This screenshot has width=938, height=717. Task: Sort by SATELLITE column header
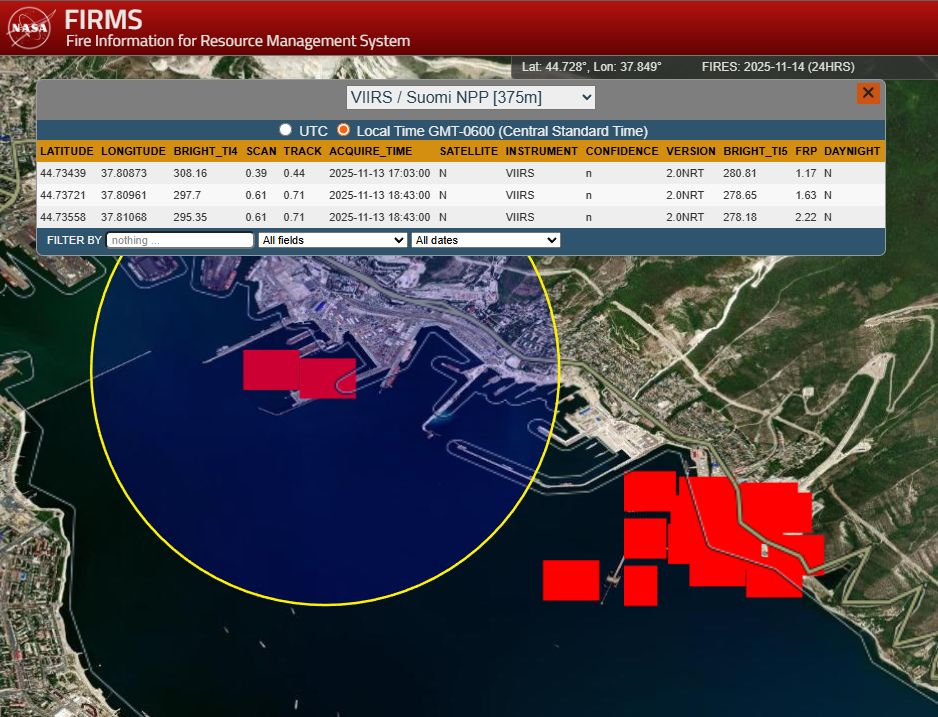point(468,151)
